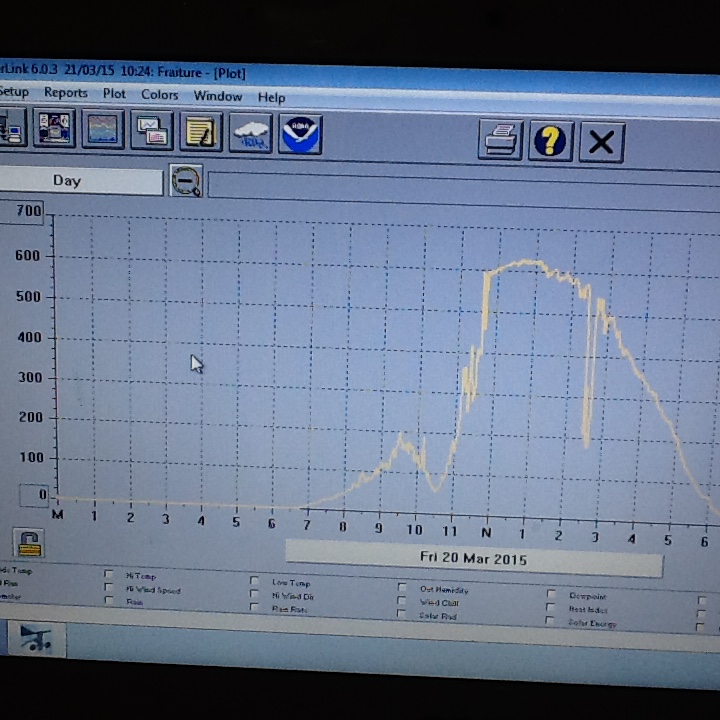Viewport: 720px width, 720px height.
Task: Enable the Wind Chill checkbox
Action: [402, 600]
